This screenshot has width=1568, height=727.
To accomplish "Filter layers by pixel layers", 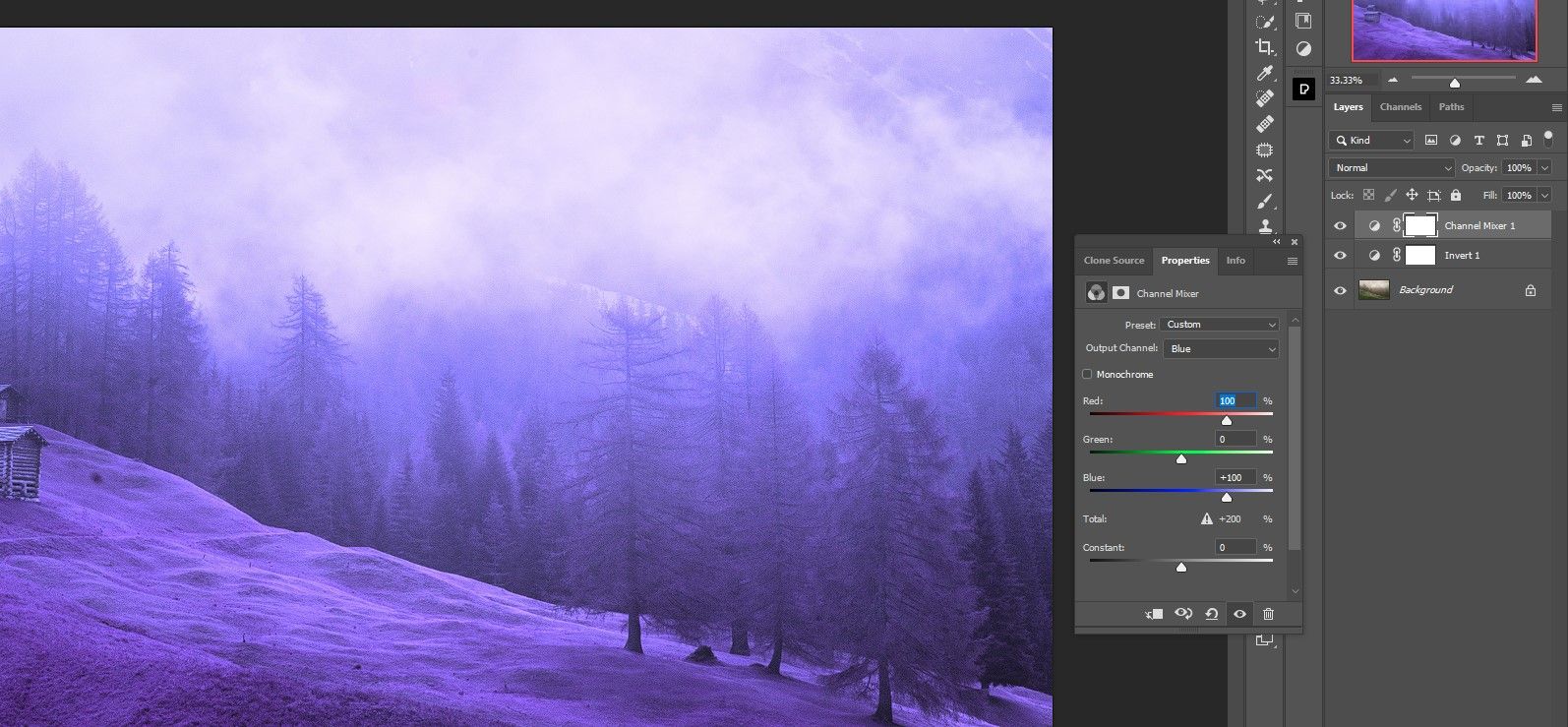I will click(x=1431, y=141).
